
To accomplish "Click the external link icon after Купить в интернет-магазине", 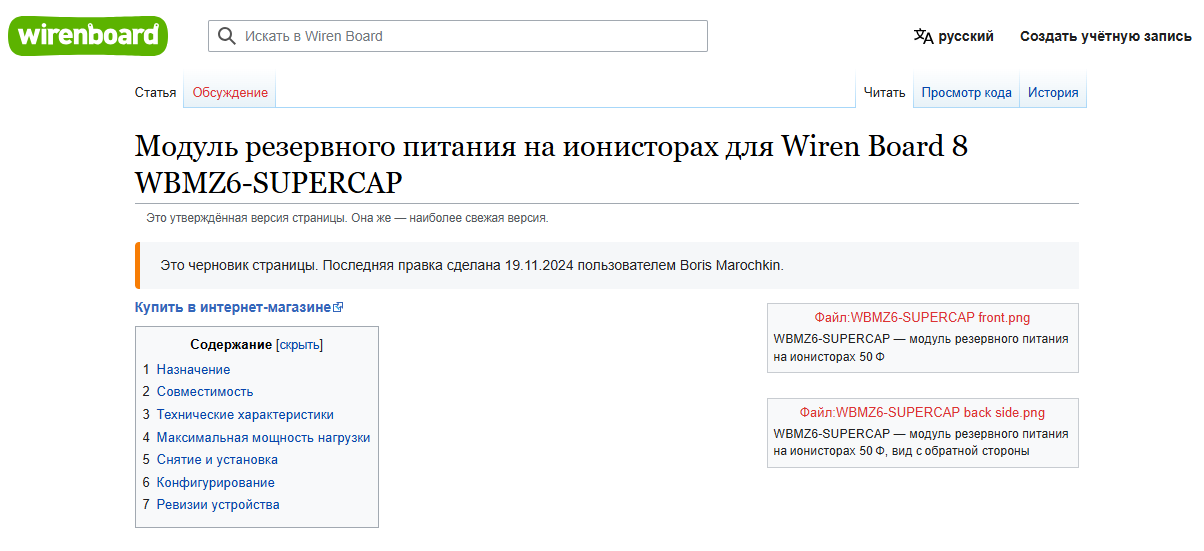I will [338, 308].
